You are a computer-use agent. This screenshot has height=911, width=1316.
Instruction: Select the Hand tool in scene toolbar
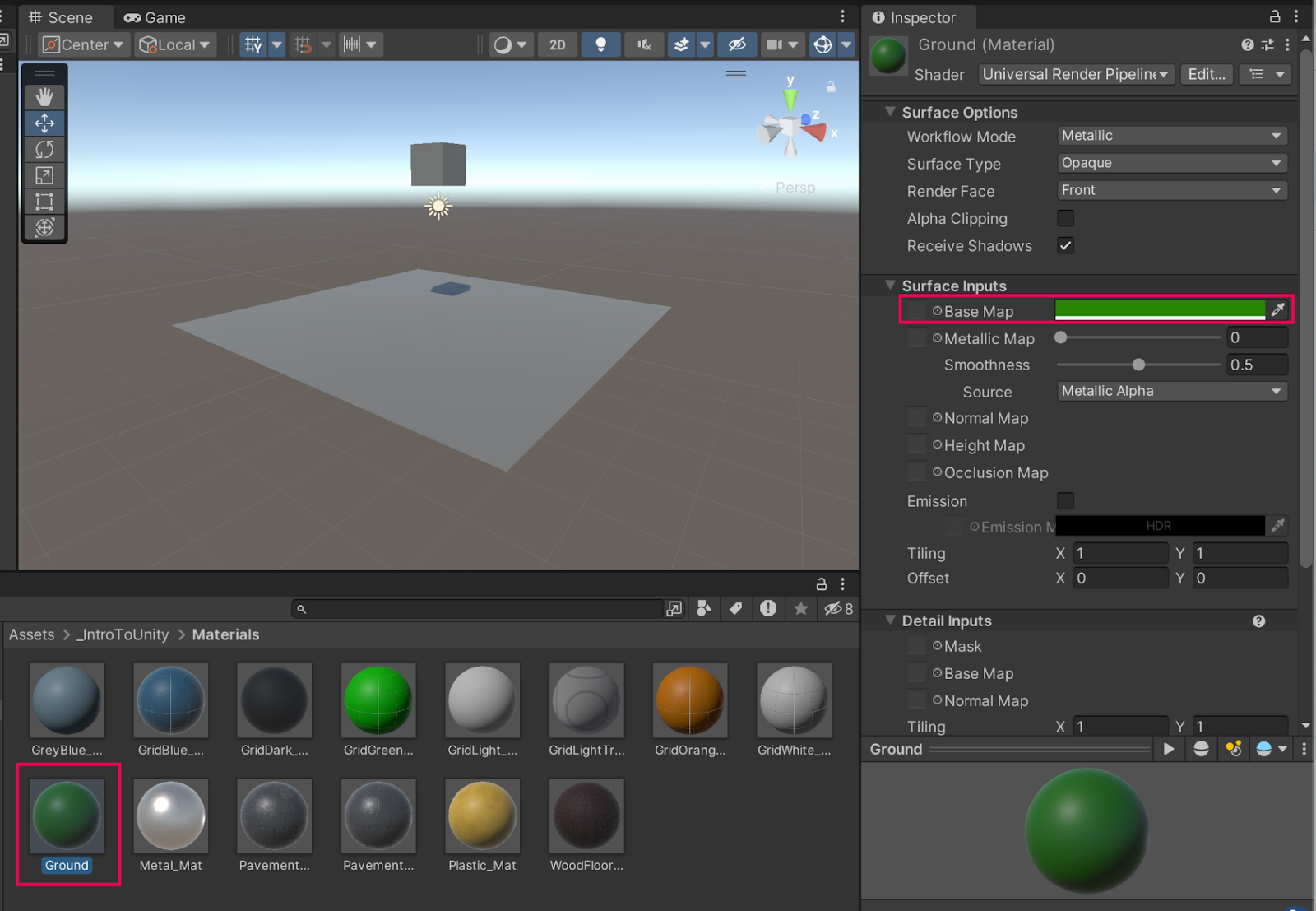44,97
